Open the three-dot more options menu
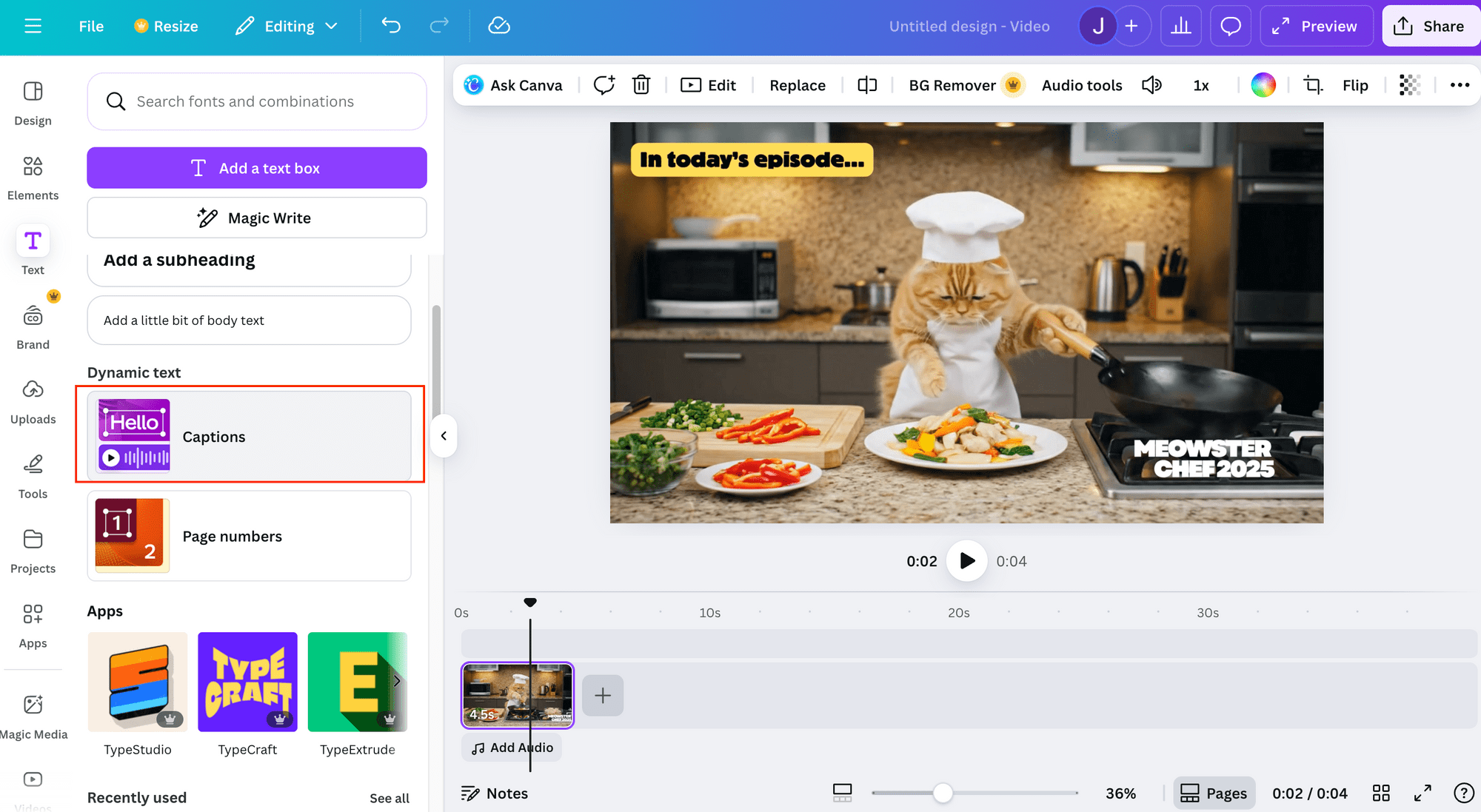 [x=1460, y=85]
